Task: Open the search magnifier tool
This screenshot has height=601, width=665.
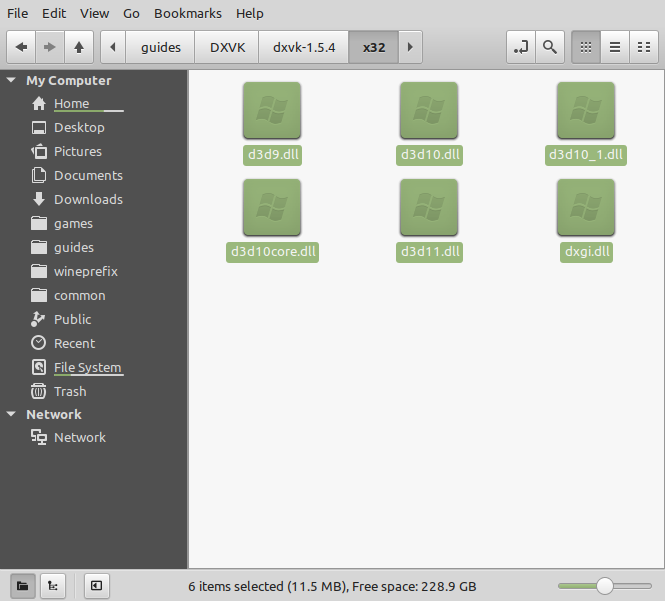Action: pyautogui.click(x=550, y=47)
